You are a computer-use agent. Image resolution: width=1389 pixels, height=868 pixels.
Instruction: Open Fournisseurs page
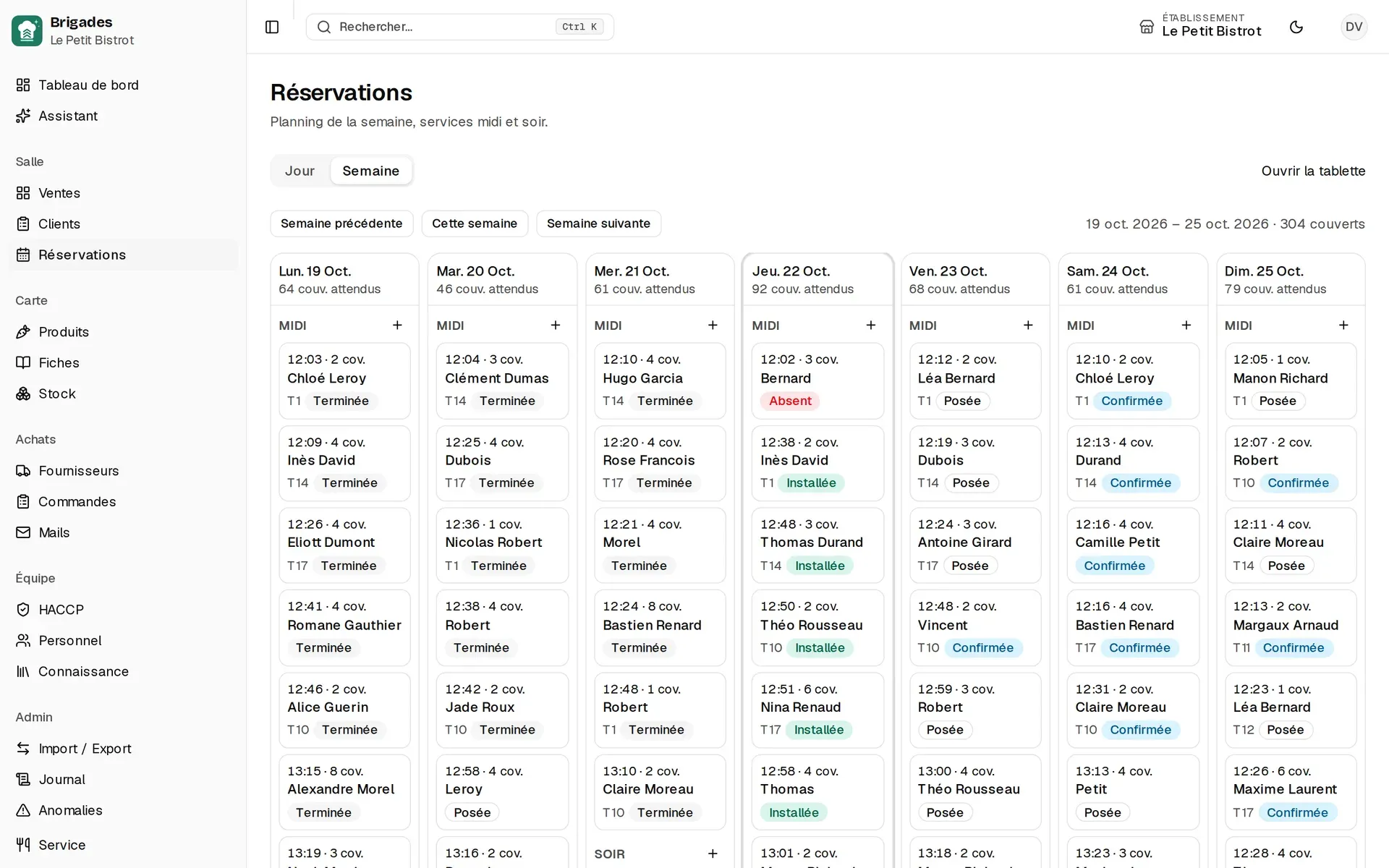[x=123, y=471]
